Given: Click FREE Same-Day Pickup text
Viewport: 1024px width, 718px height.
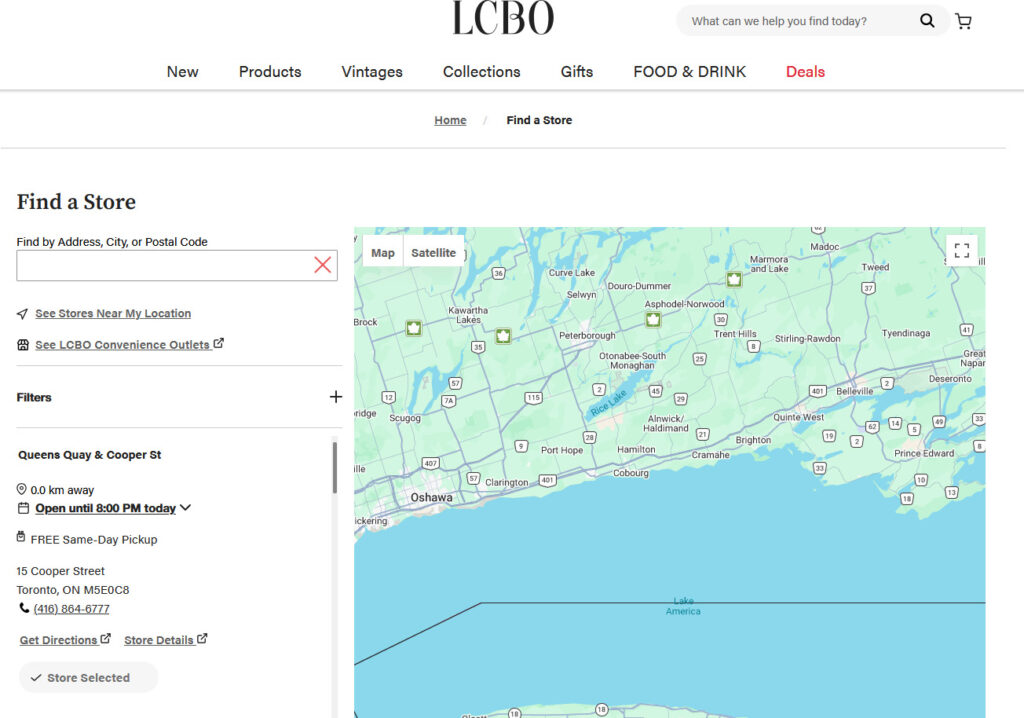Looking at the screenshot, I should (94, 540).
